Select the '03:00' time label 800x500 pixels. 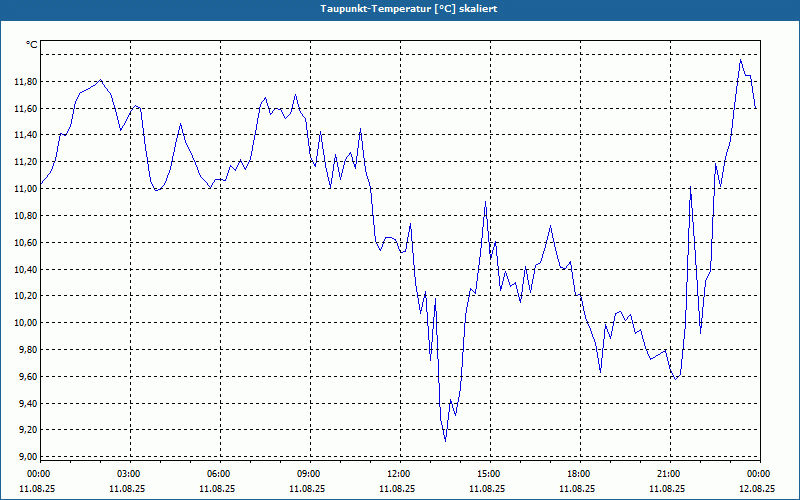pyautogui.click(x=128, y=474)
